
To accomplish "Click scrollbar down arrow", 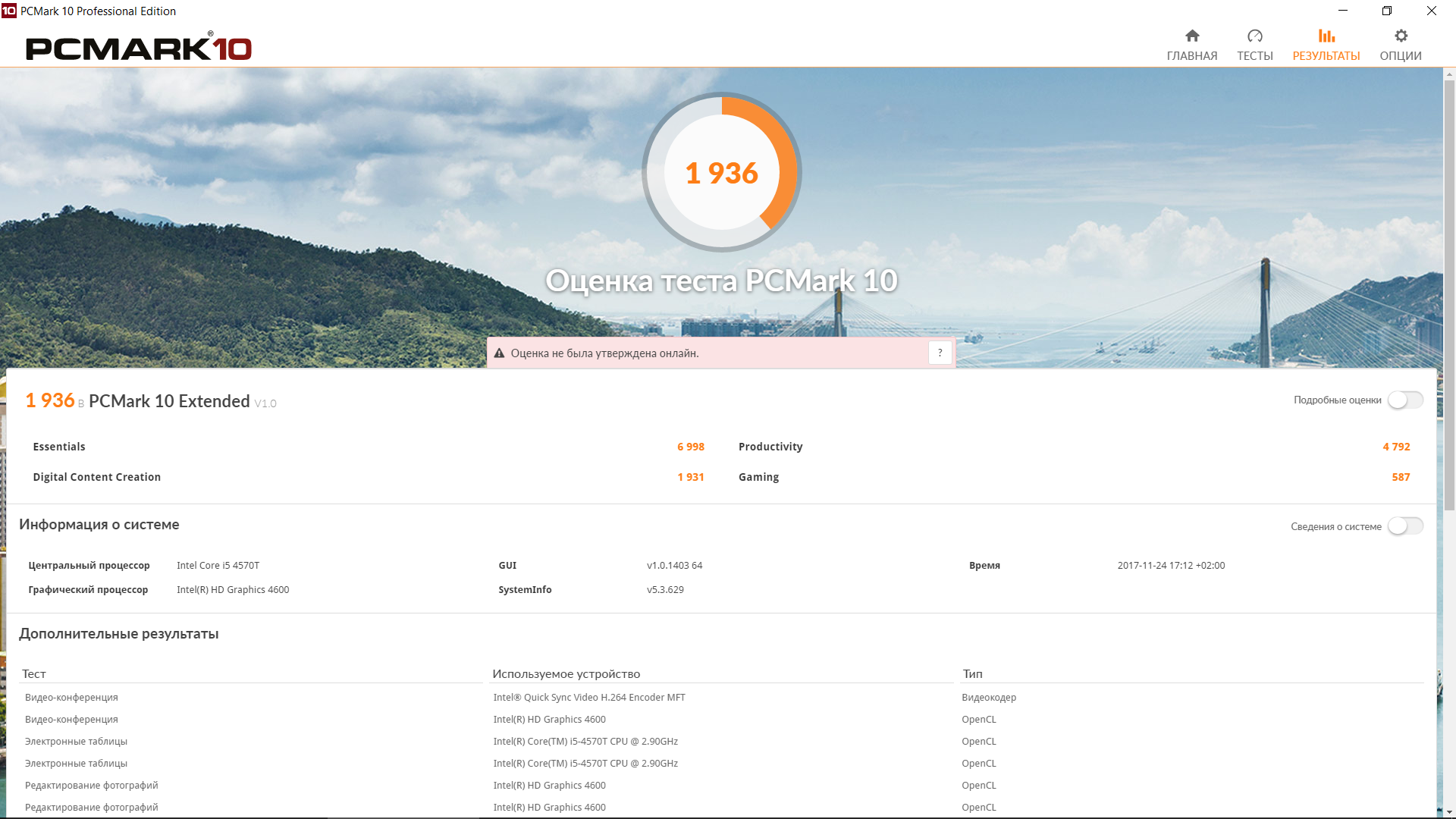I will (1449, 812).
